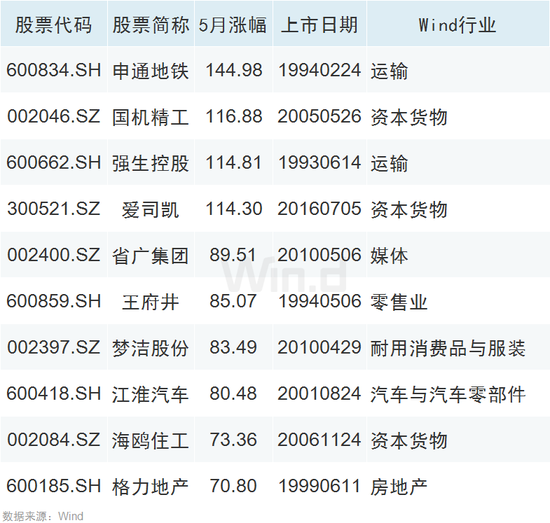Click listing date 20100506
Viewport: 550px width, 523px height.
(x=320, y=255)
